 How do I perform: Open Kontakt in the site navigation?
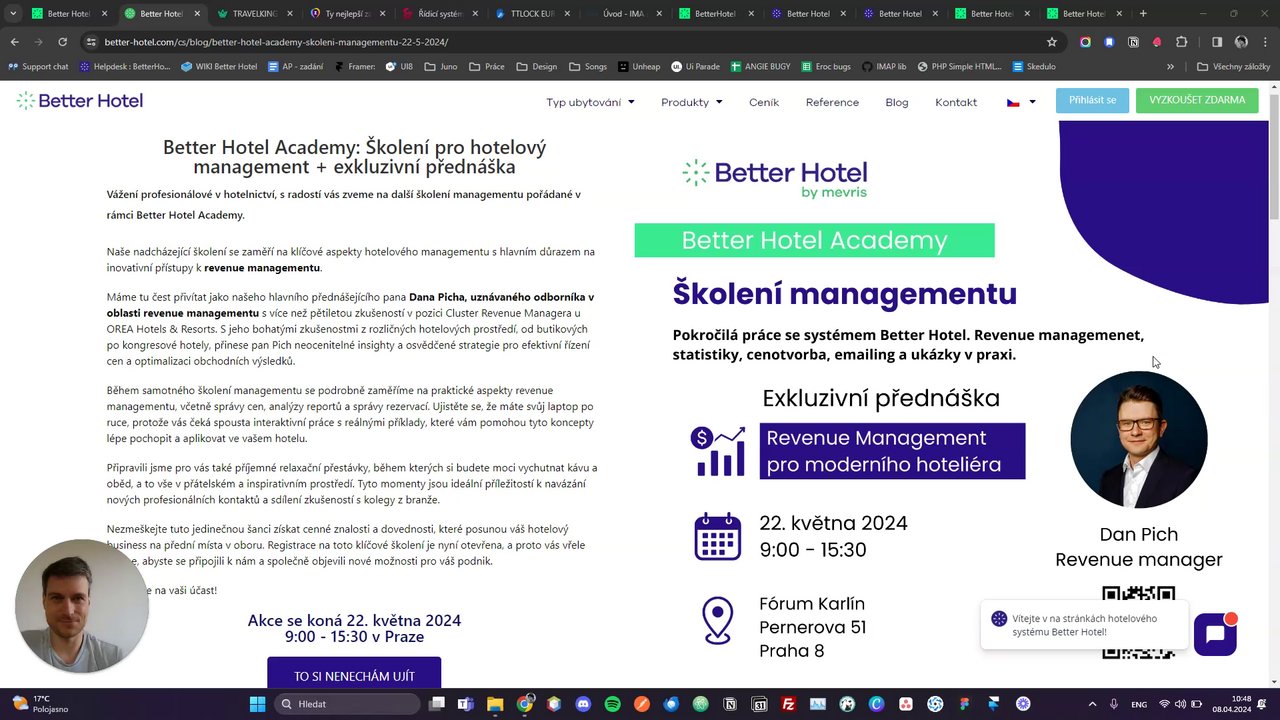click(x=956, y=102)
